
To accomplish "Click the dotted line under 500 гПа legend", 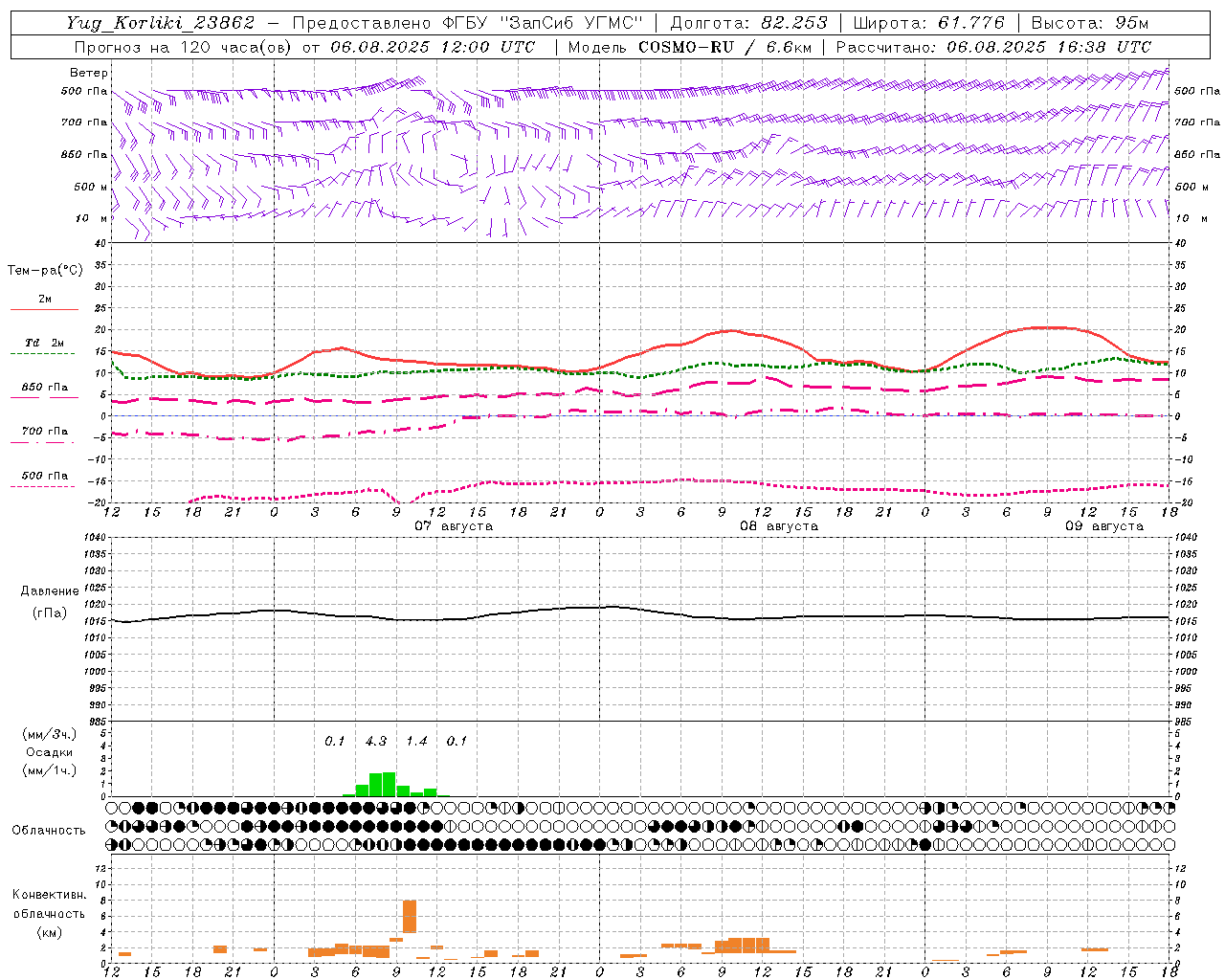I will (x=43, y=487).
